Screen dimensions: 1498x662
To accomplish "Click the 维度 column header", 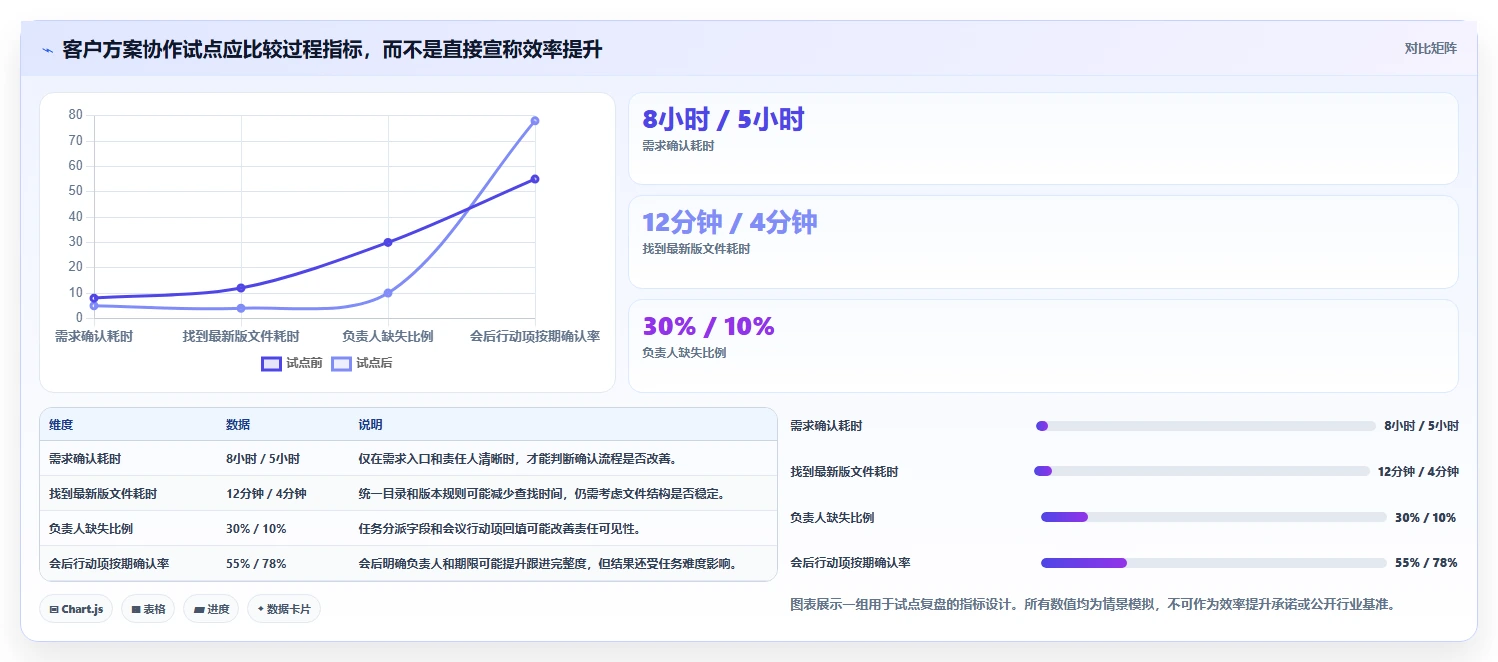I will coord(61,425).
